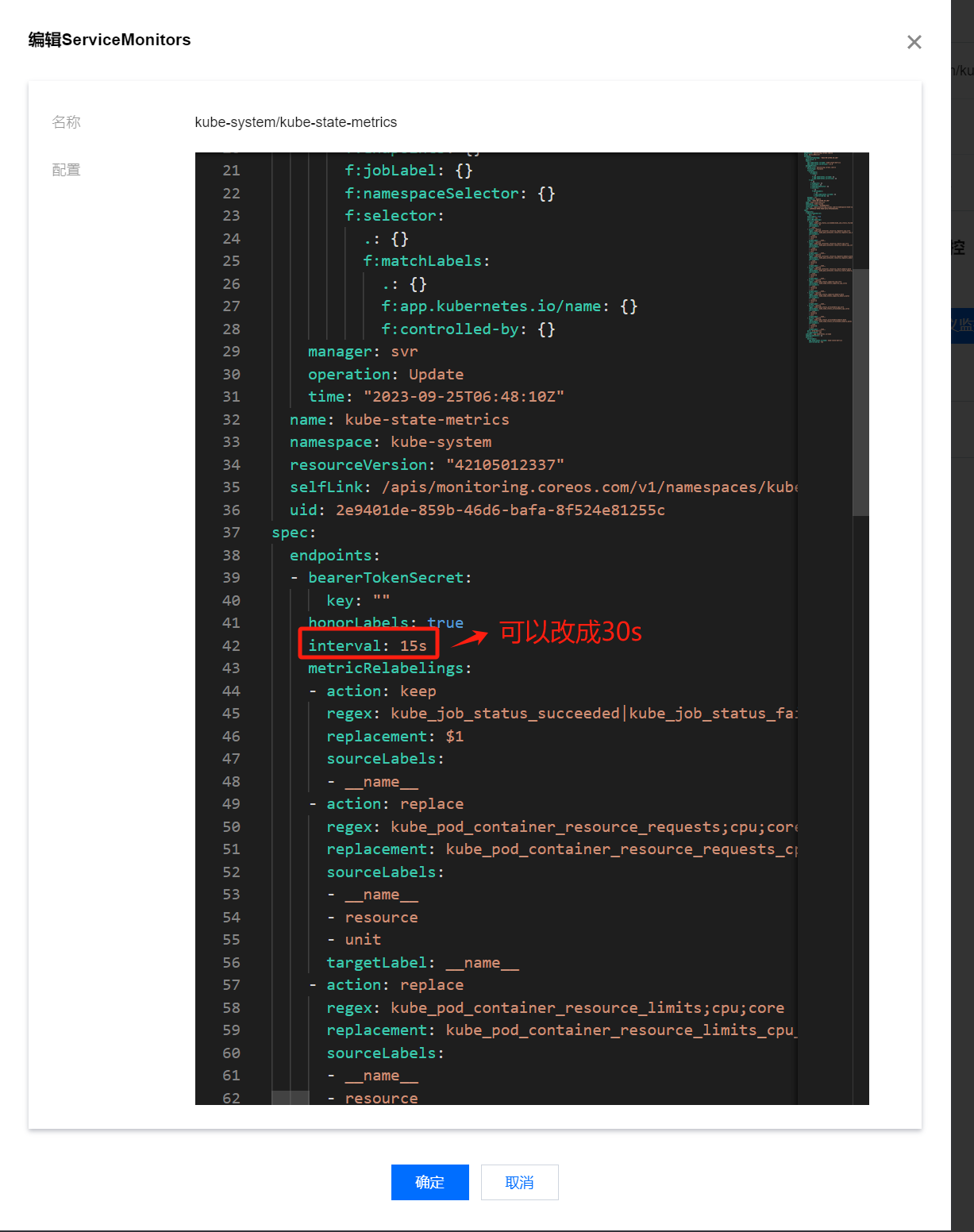This screenshot has height=1232, width=974.
Task: Click the 'interval: 15s' line in the editor
Action: click(368, 645)
